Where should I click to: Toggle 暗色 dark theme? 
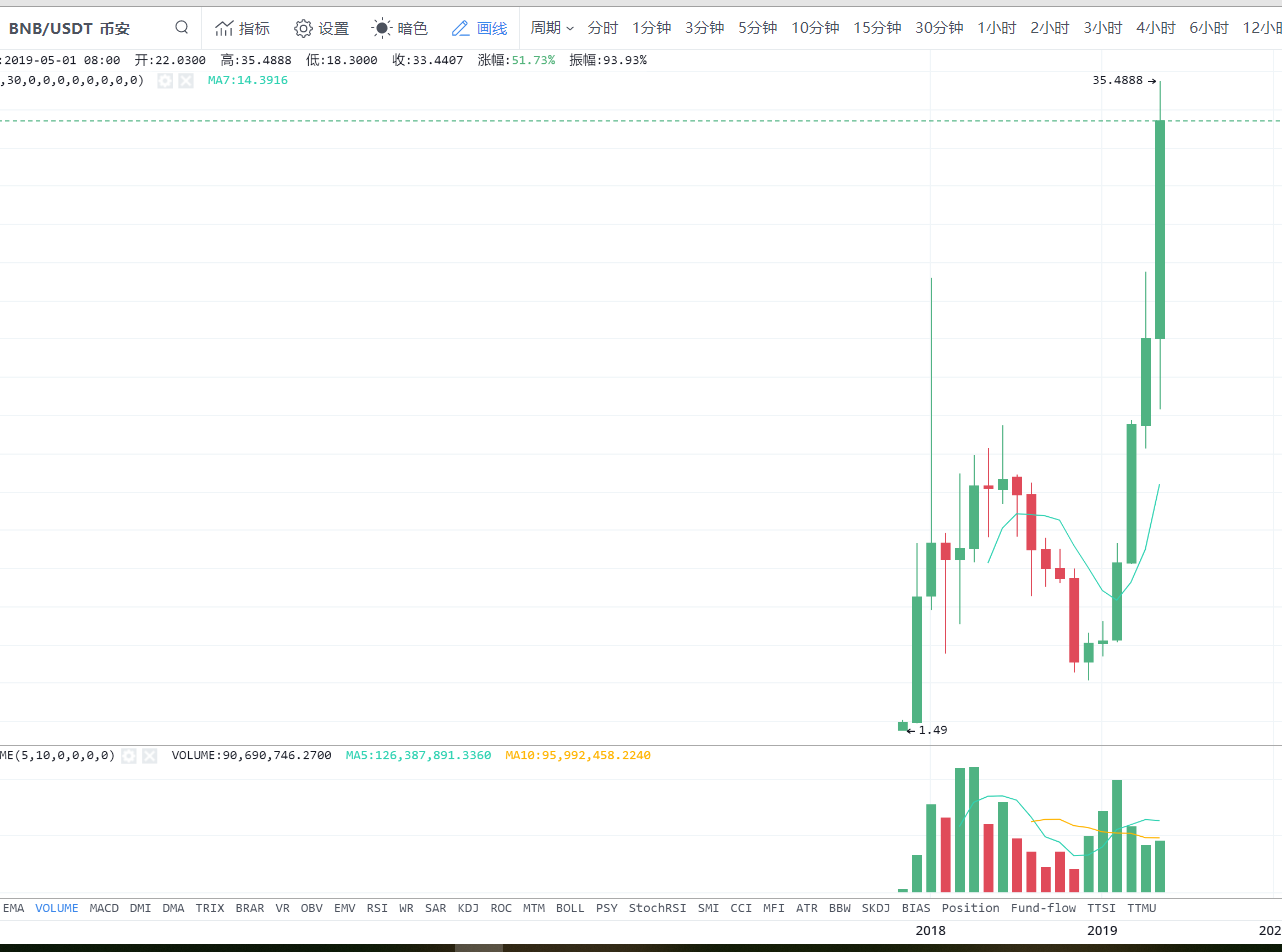pyautogui.click(x=400, y=28)
